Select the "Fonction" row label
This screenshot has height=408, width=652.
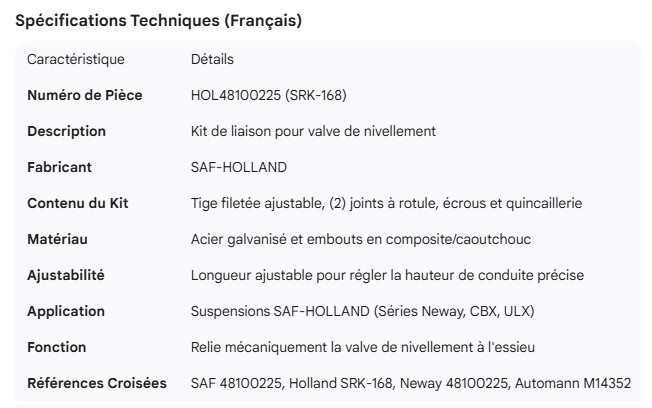coord(56,347)
